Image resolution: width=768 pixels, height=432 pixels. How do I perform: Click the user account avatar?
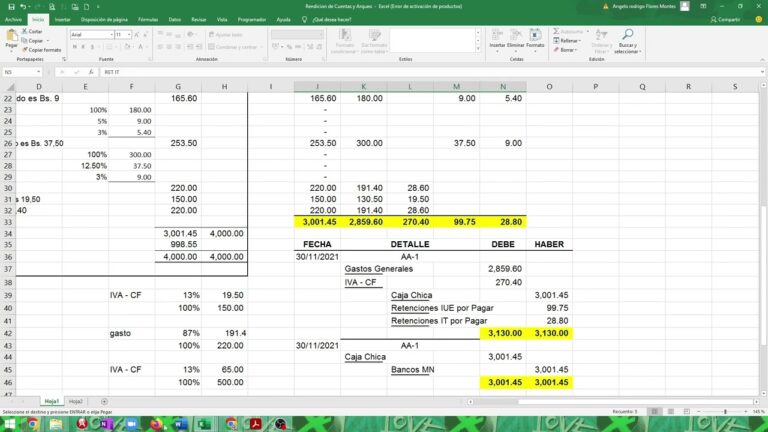tap(685, 6)
